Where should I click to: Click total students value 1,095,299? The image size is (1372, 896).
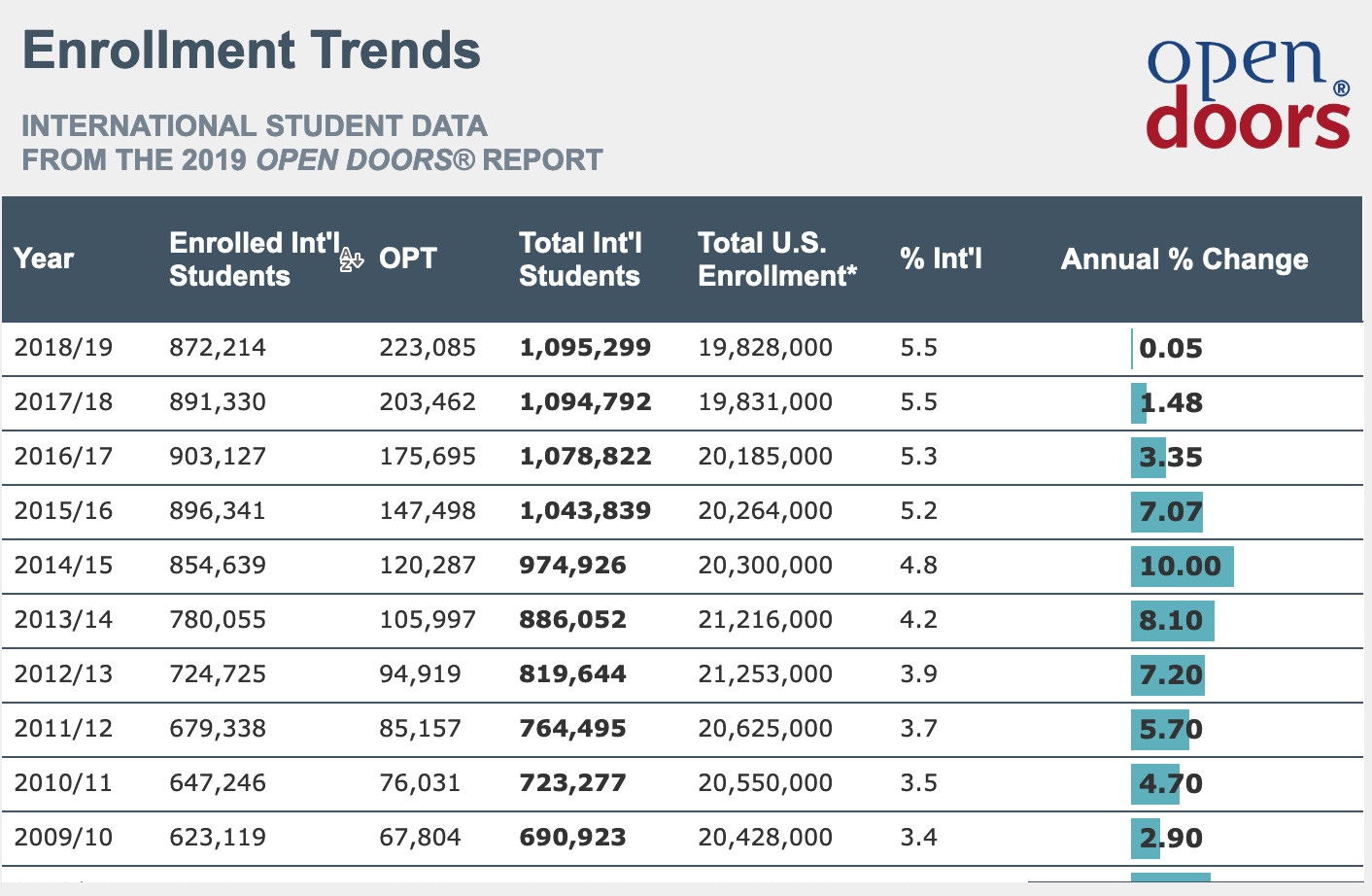coord(585,348)
